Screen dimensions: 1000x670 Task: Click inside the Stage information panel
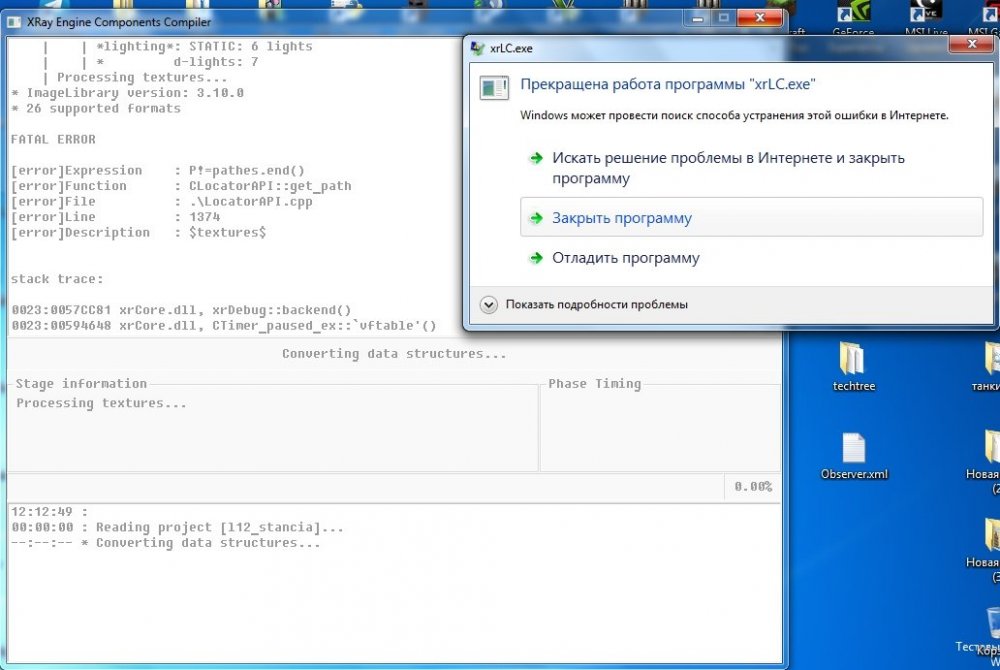272,430
